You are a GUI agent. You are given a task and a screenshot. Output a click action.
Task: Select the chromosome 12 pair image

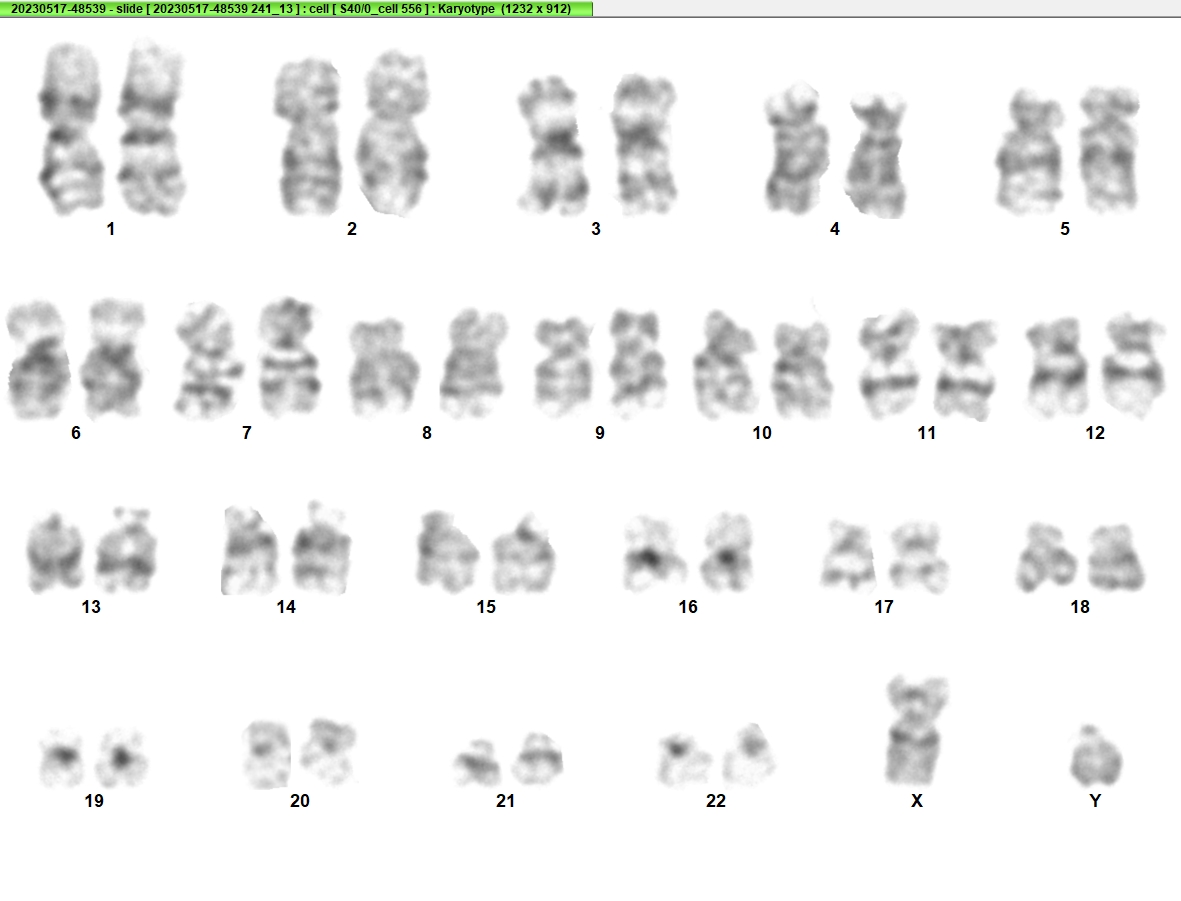[x=1096, y=366]
